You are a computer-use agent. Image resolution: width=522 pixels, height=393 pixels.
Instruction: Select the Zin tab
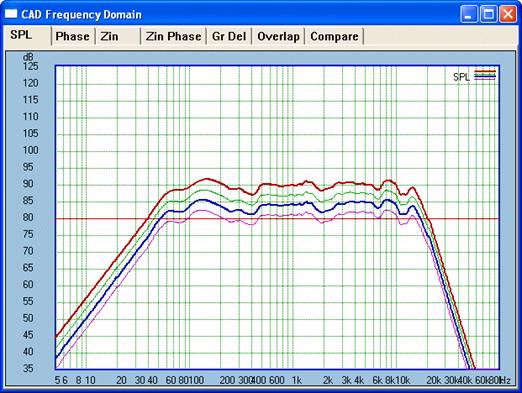[118, 36]
